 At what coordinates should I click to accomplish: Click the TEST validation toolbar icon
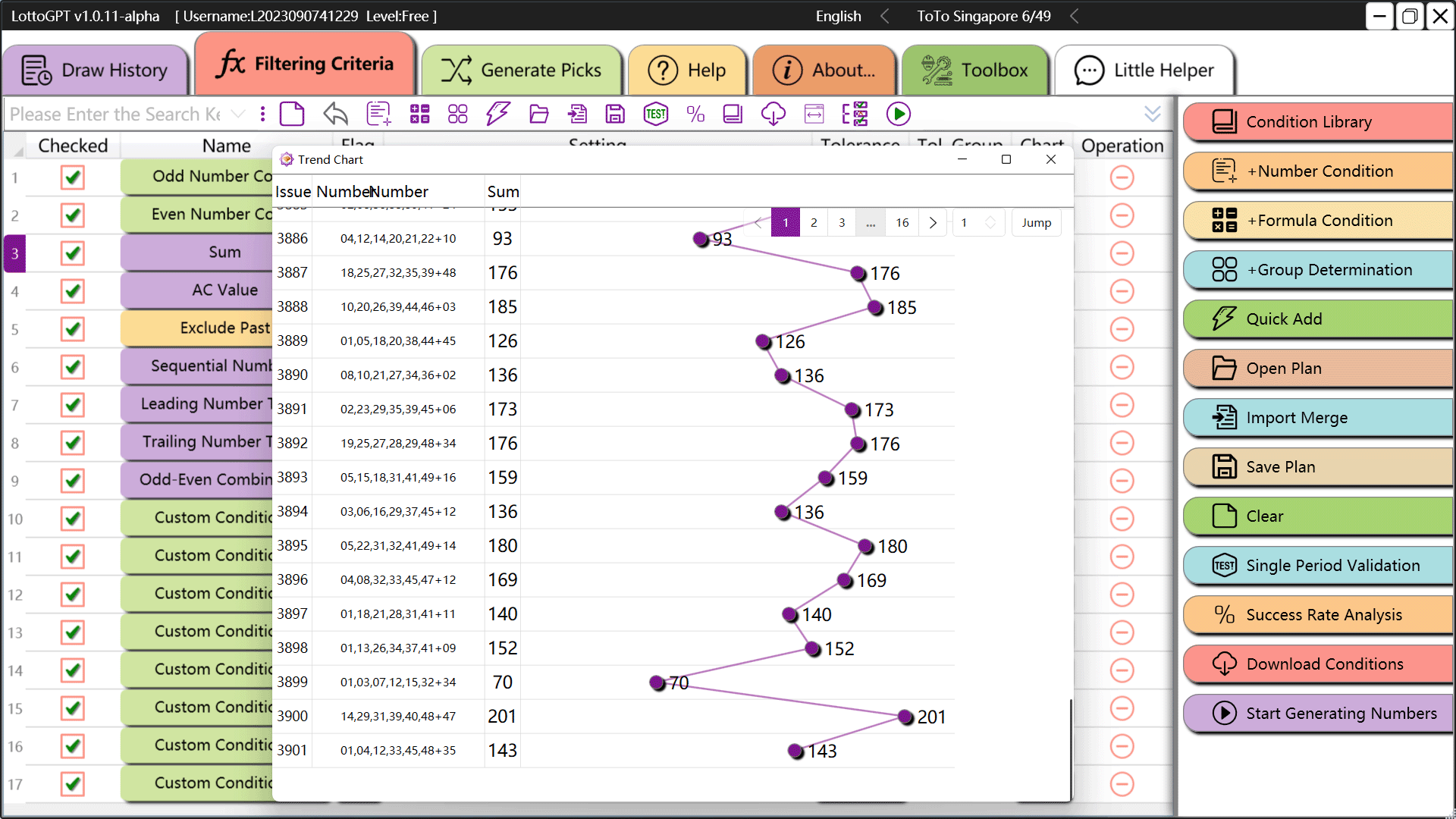coord(656,115)
